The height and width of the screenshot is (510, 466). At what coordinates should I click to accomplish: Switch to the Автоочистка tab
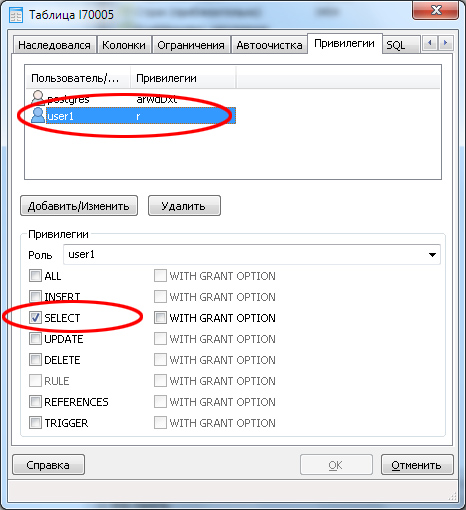(269, 45)
